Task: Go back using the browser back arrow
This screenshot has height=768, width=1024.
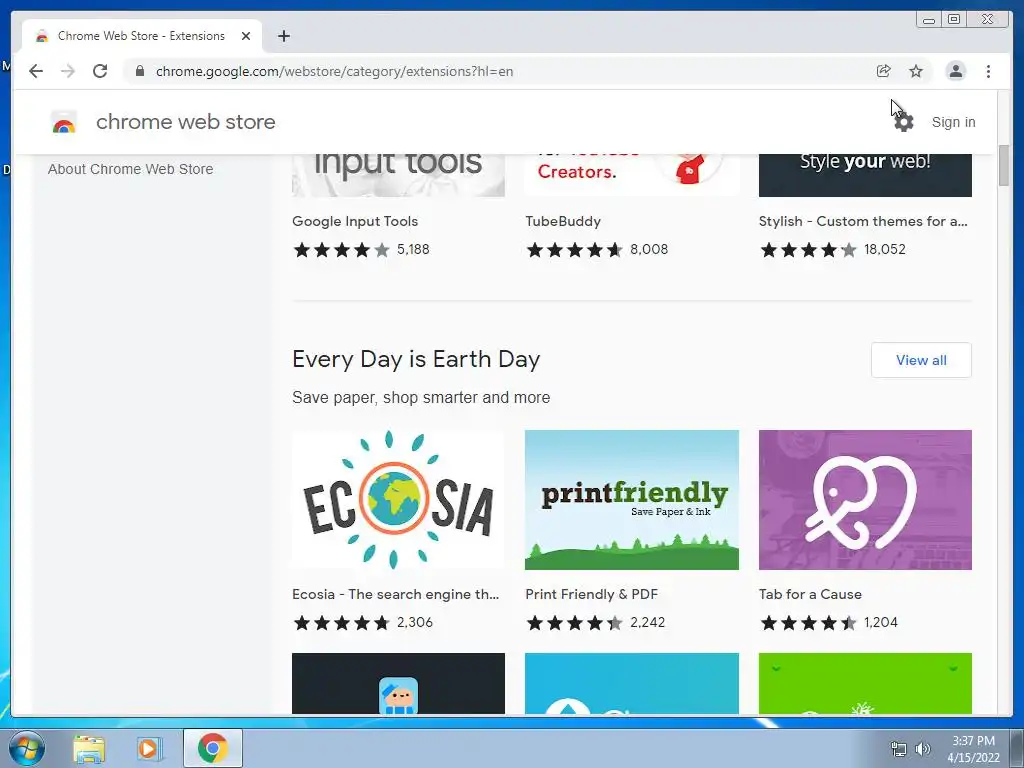Action: point(36,71)
